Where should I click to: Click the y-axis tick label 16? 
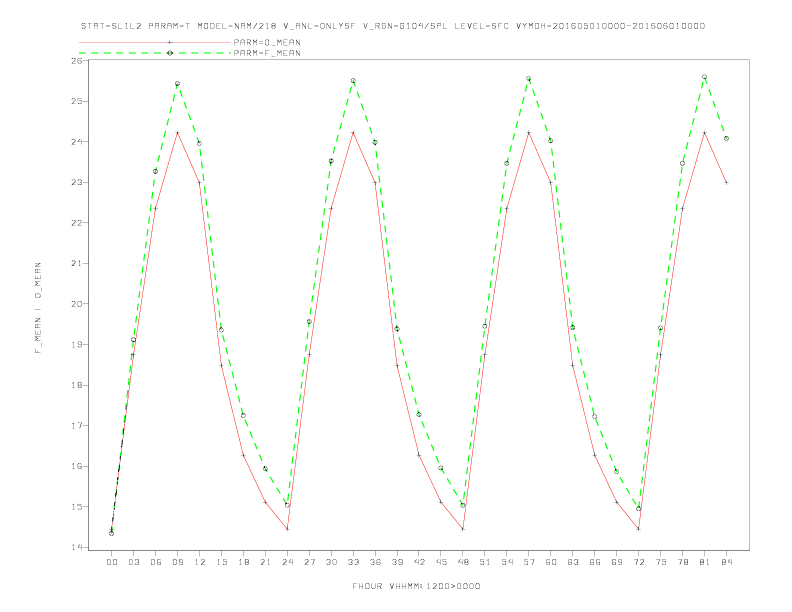pos(77,466)
